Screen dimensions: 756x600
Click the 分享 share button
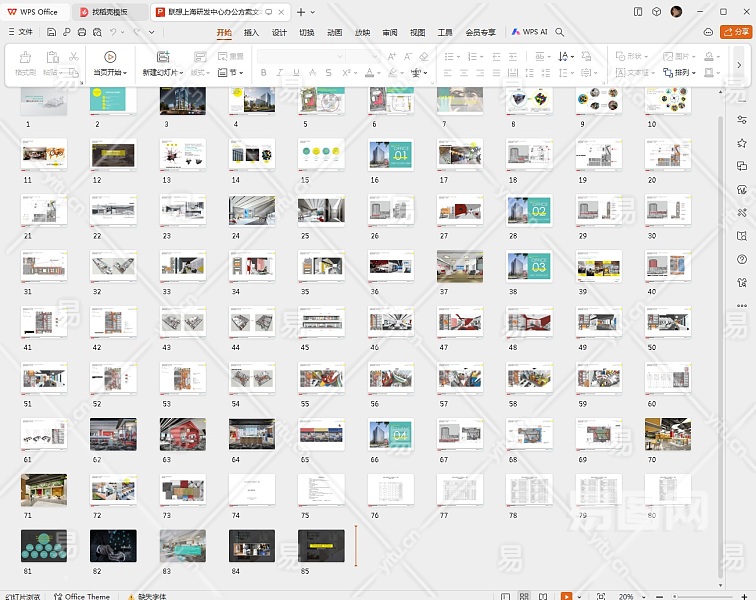[x=734, y=32]
